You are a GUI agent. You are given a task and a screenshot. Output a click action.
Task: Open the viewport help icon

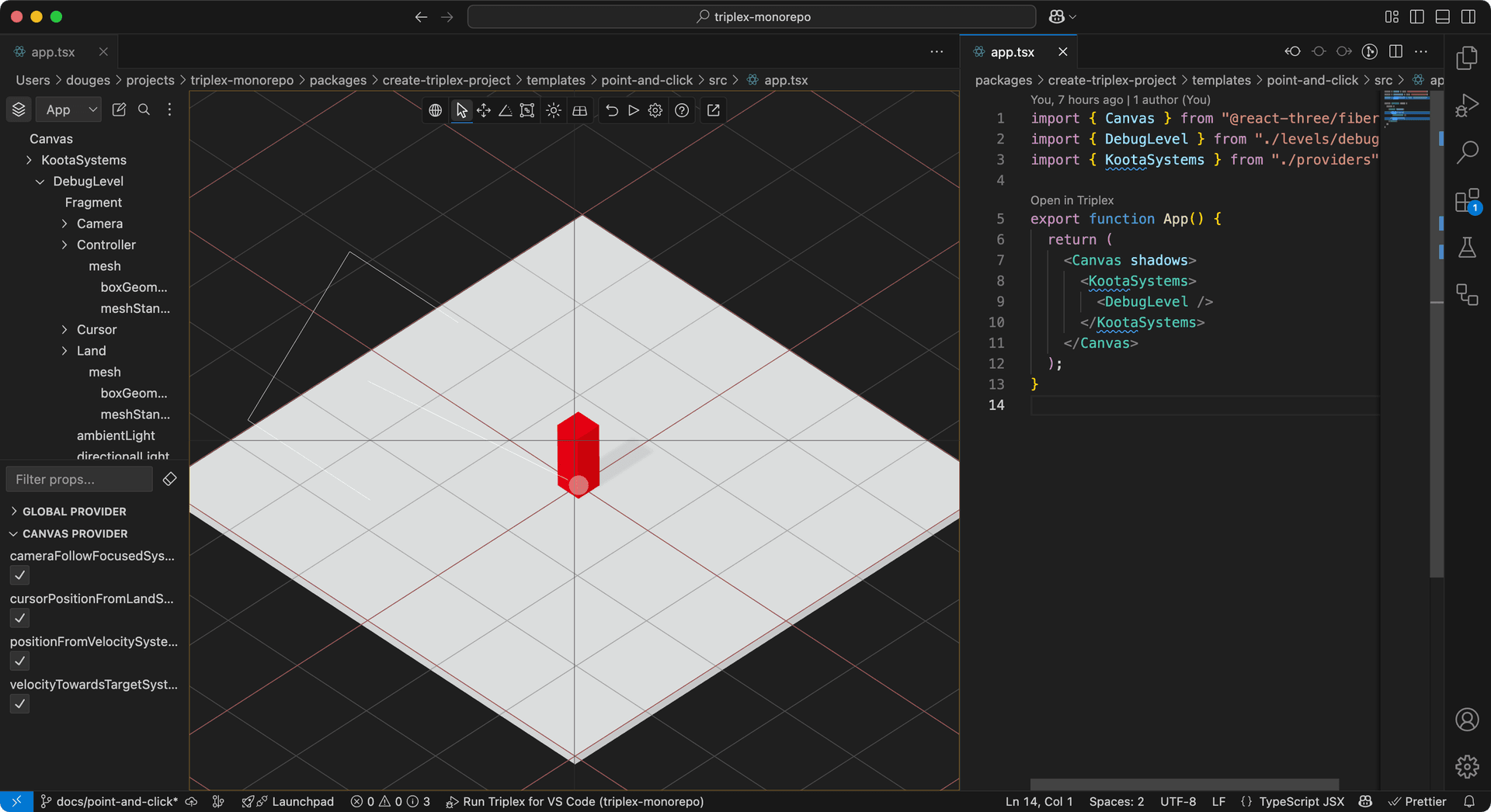coord(682,110)
